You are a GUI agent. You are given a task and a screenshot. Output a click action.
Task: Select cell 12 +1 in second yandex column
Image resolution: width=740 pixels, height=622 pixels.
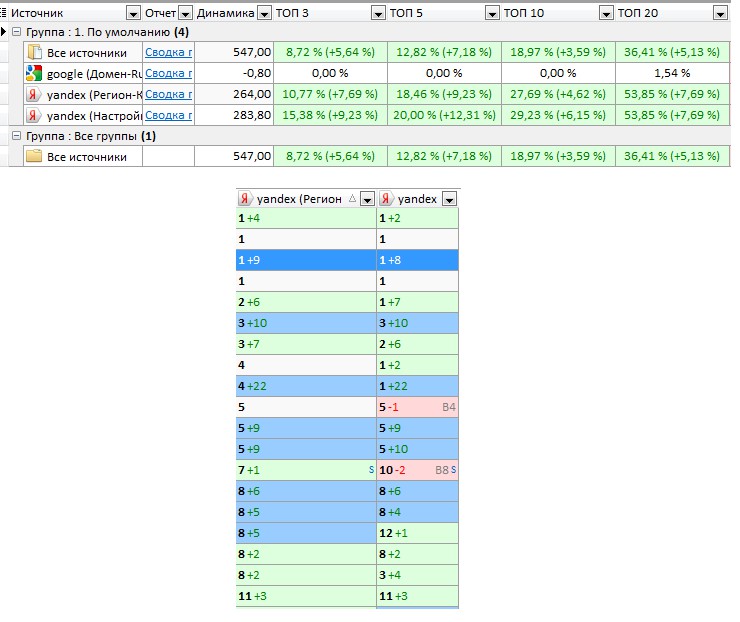pos(418,533)
